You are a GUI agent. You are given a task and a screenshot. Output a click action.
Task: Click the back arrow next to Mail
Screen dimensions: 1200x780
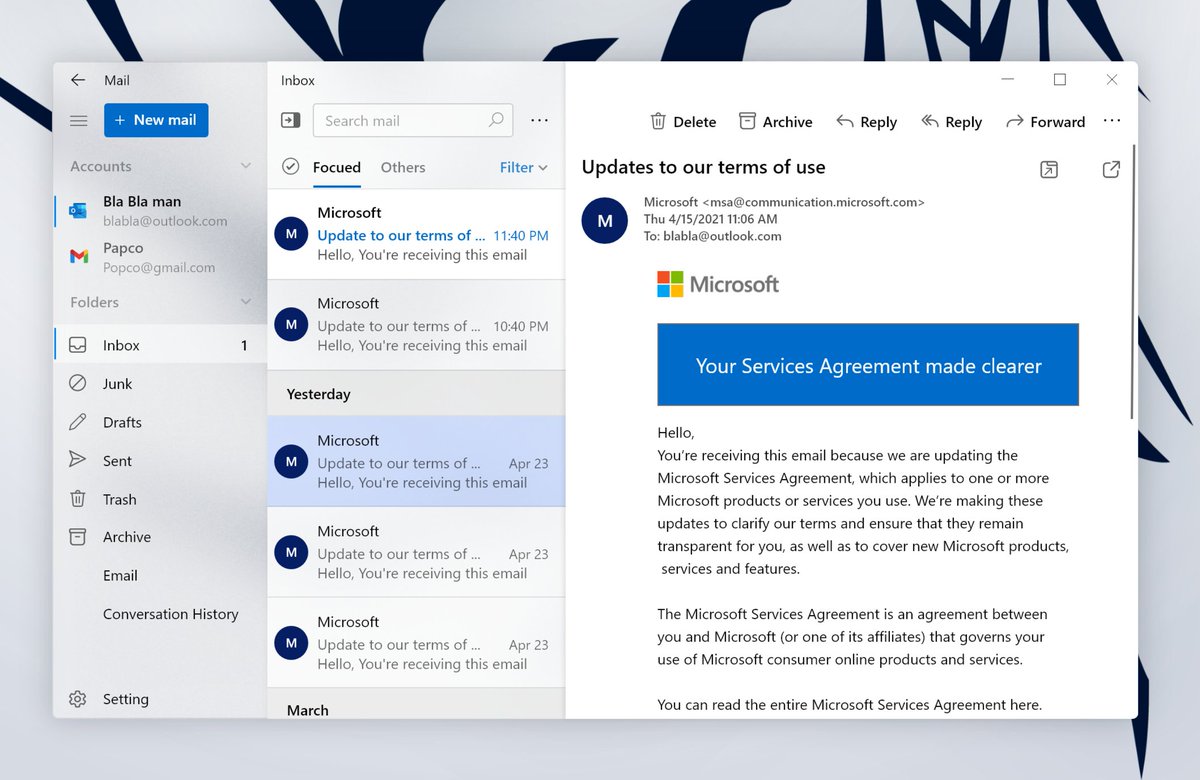point(78,80)
